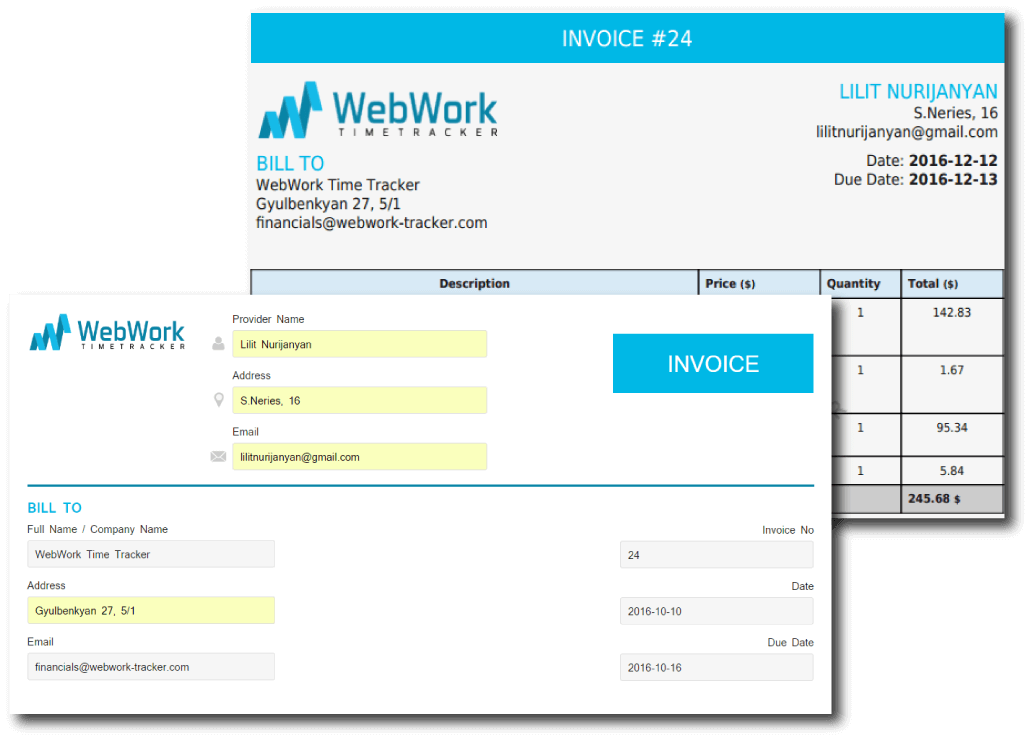The width and height of the screenshot is (1030, 739).
Task: Click the blue INVOICE button
Action: pyautogui.click(x=713, y=364)
